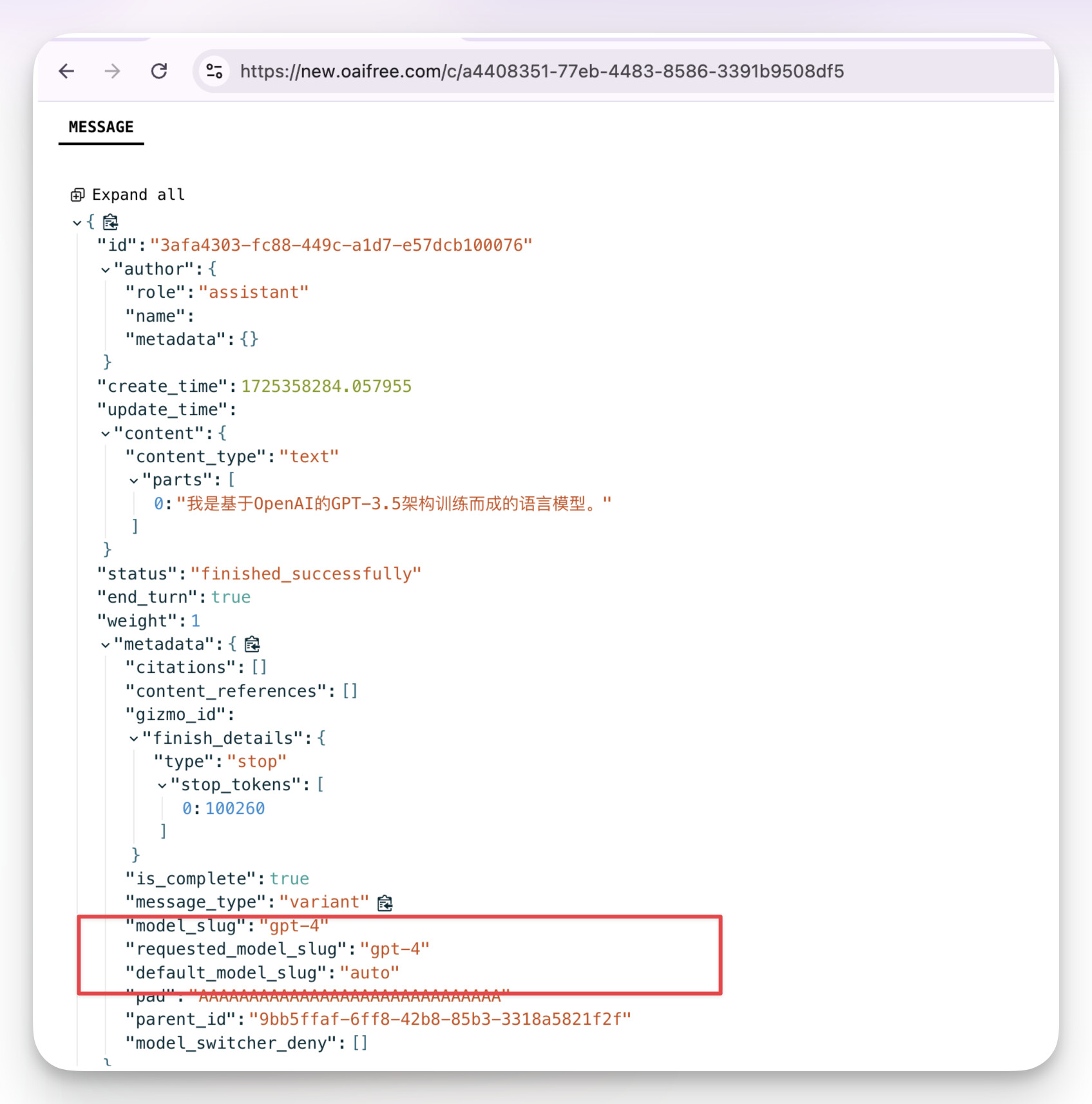
Task: Select the "update_time" key
Action: pos(162,409)
